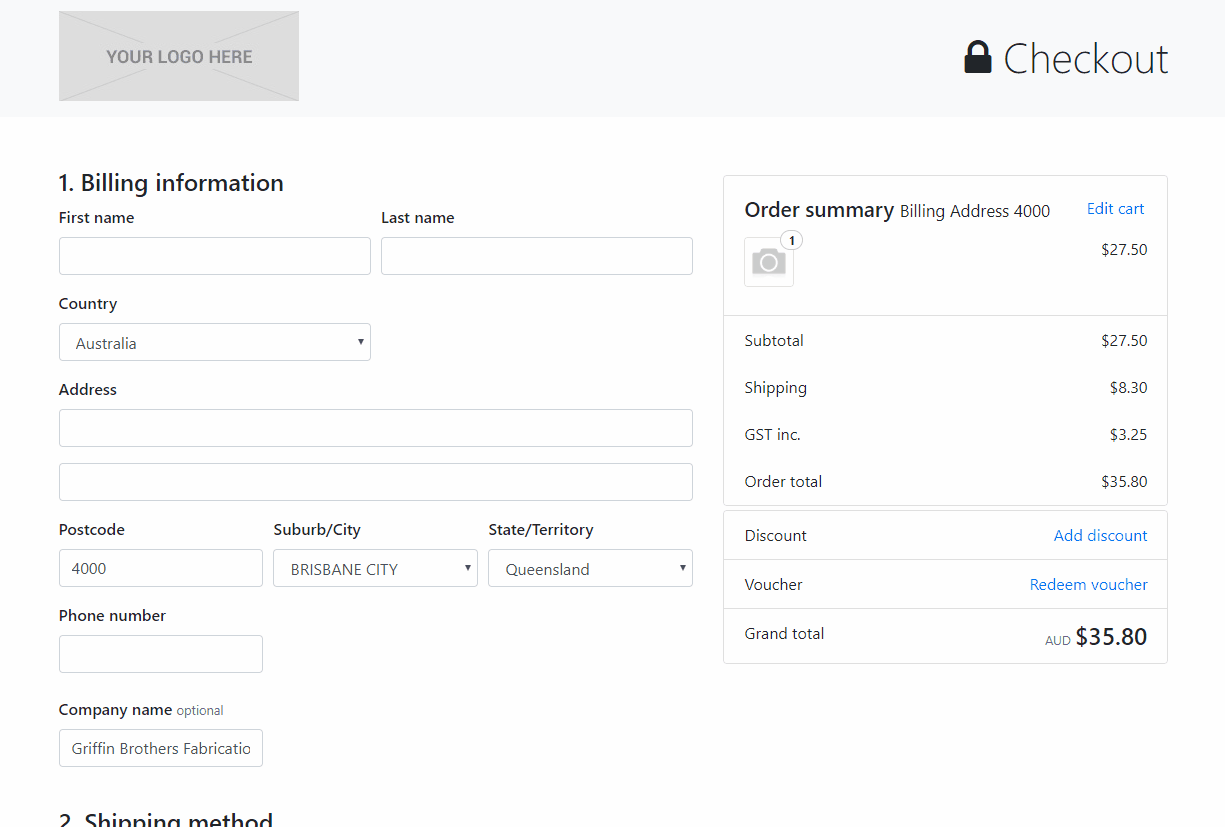Expand the Suburb/City dropdown
Viewport: 1225px width, 827px height.
(x=375, y=568)
